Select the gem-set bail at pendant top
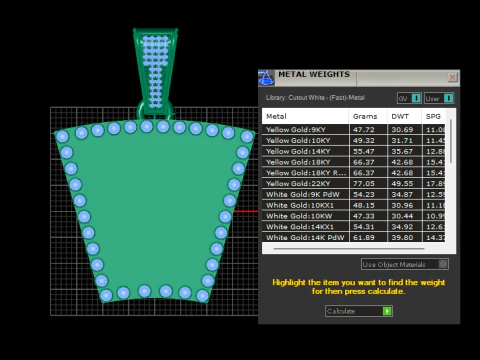Screen dimensions: 480x360 point(155,72)
